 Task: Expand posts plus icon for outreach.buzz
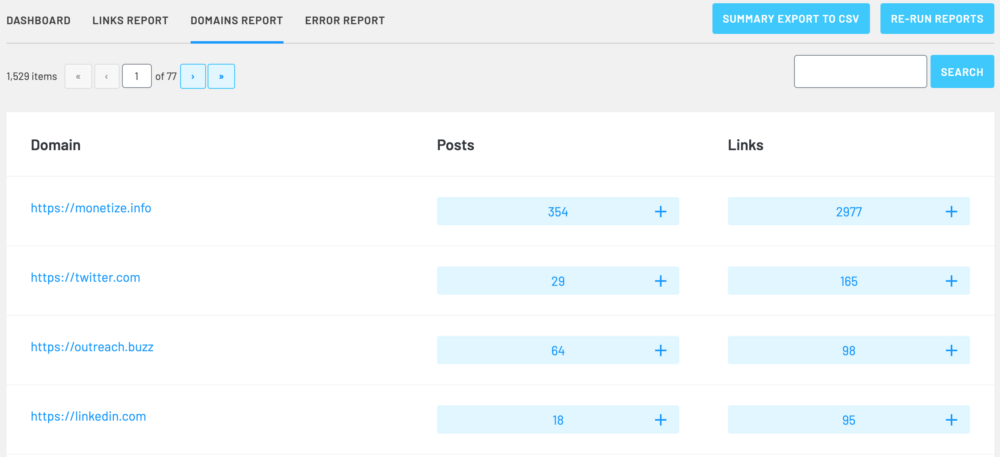click(x=661, y=351)
